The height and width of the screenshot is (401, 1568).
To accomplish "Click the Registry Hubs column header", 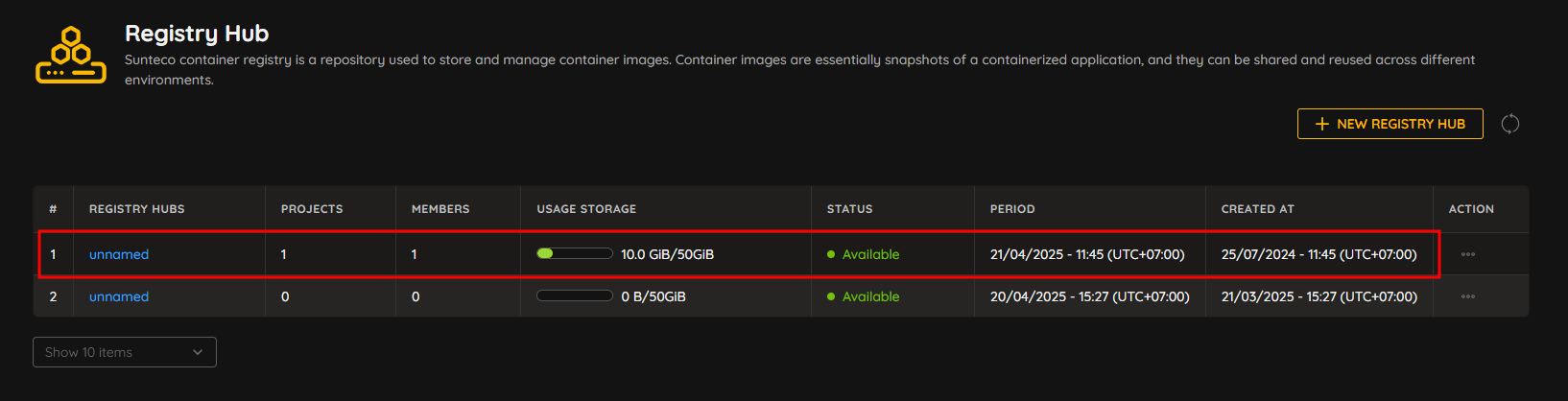I will [x=137, y=208].
